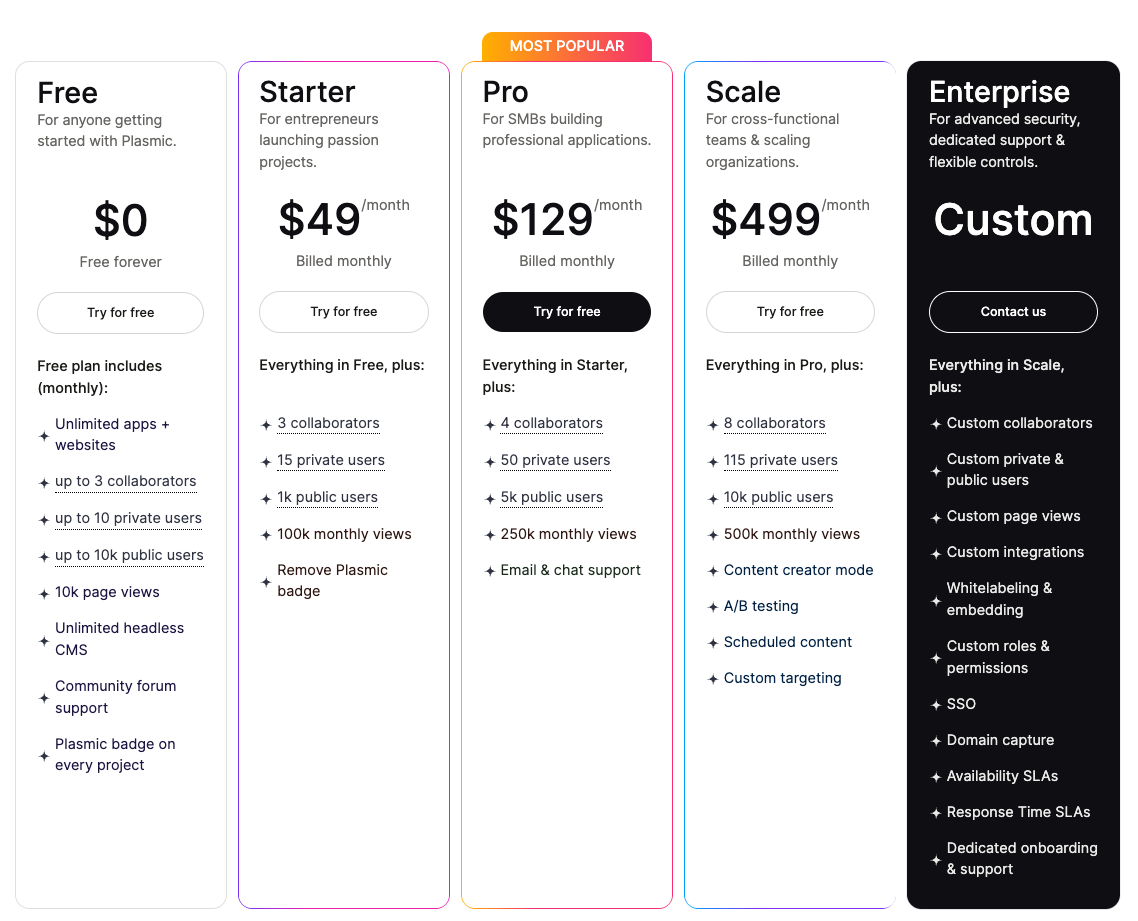Click underlined '15 private users' in Starter

(331, 460)
